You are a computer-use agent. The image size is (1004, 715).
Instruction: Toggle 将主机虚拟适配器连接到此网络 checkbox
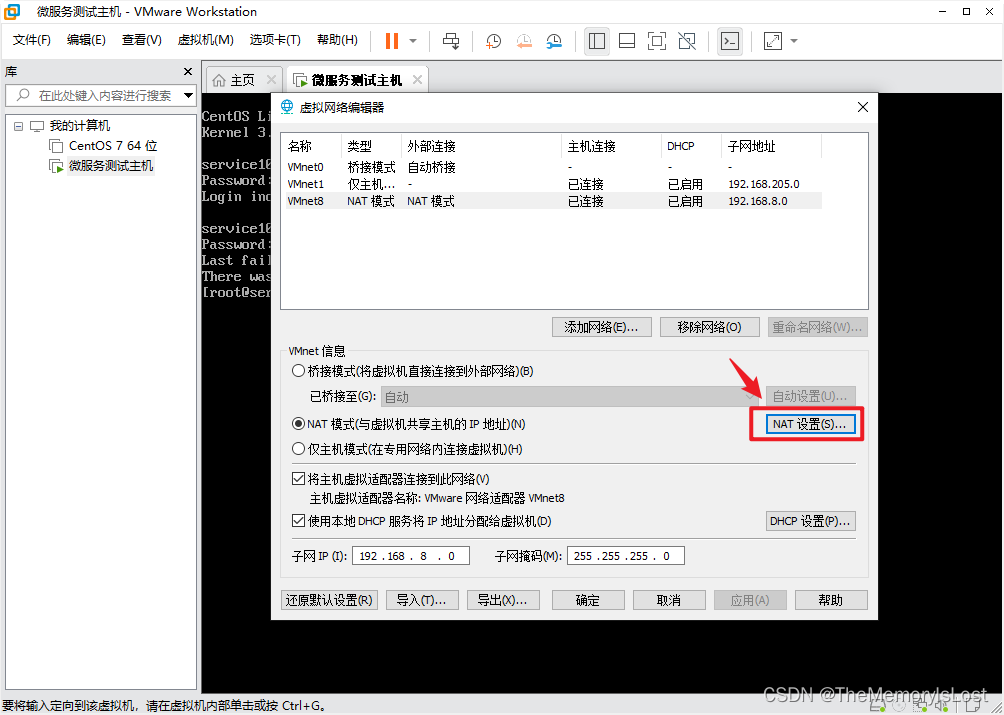tap(298, 479)
